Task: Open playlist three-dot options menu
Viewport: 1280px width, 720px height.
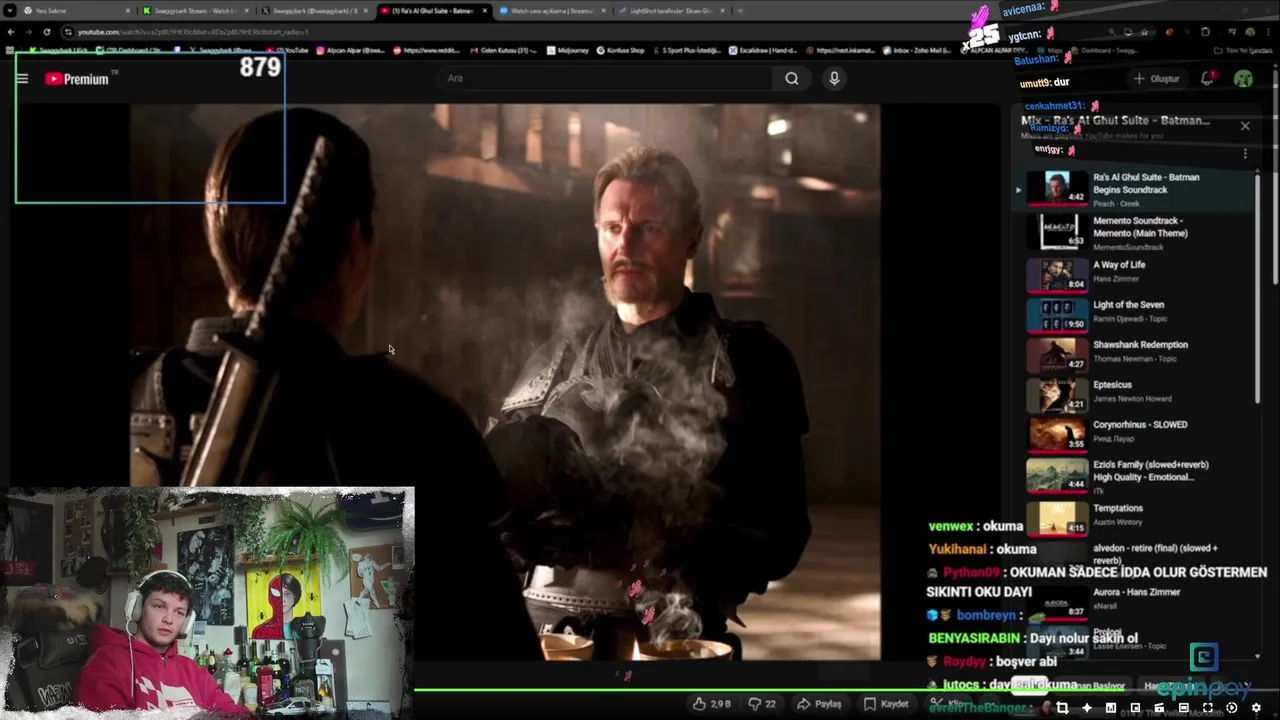Action: (x=1245, y=153)
